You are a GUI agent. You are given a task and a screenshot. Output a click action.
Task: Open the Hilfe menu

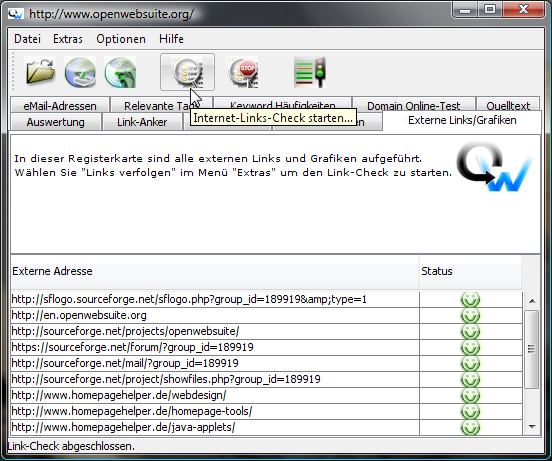pos(171,39)
